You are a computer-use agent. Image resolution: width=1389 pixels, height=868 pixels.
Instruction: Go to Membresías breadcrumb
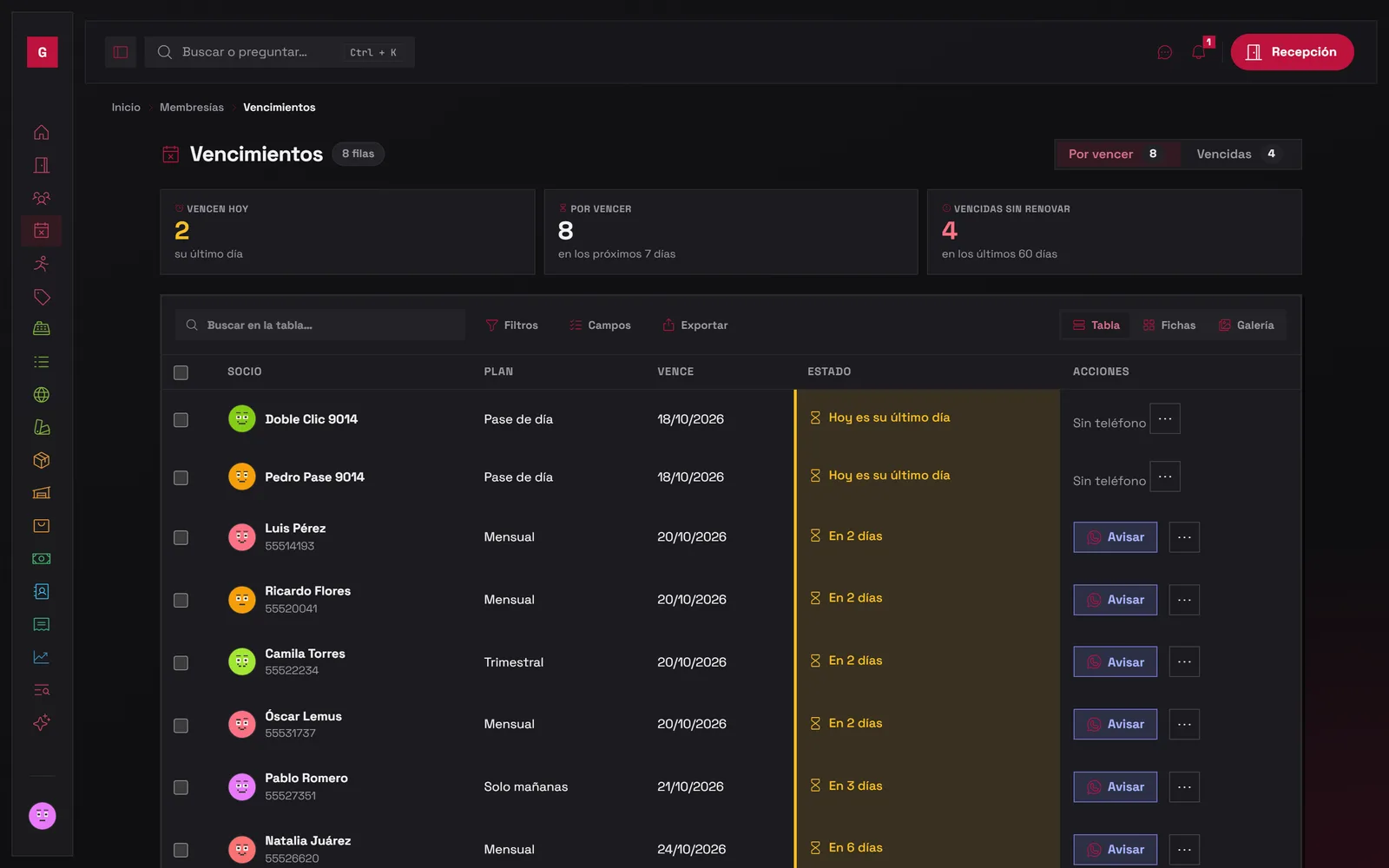click(x=192, y=108)
